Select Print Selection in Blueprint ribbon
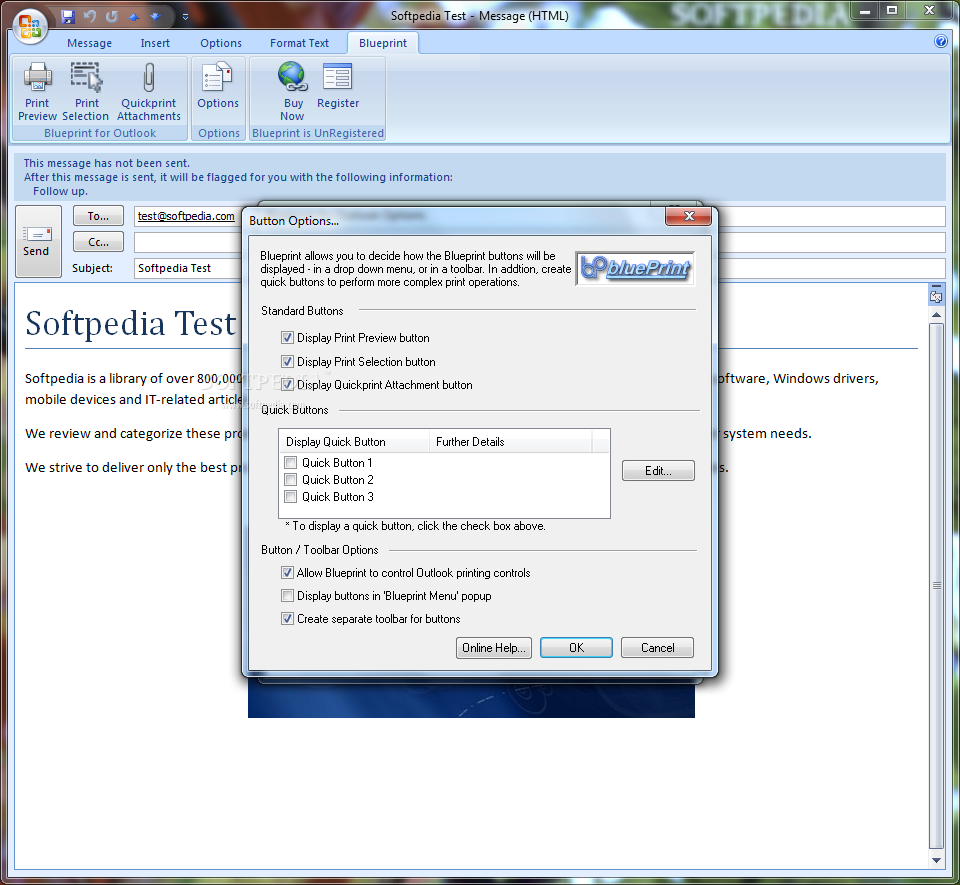 tap(86, 92)
